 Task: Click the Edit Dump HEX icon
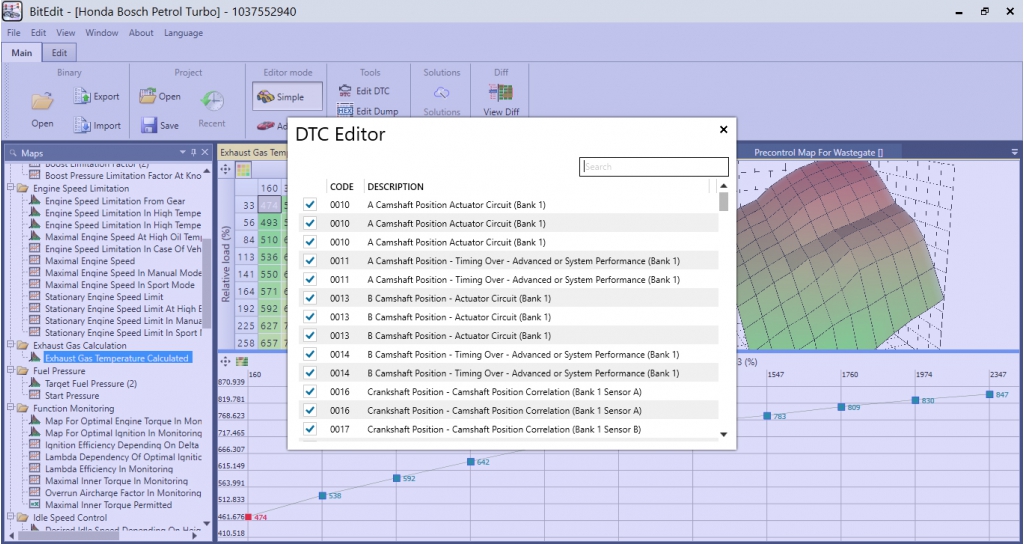[345, 111]
